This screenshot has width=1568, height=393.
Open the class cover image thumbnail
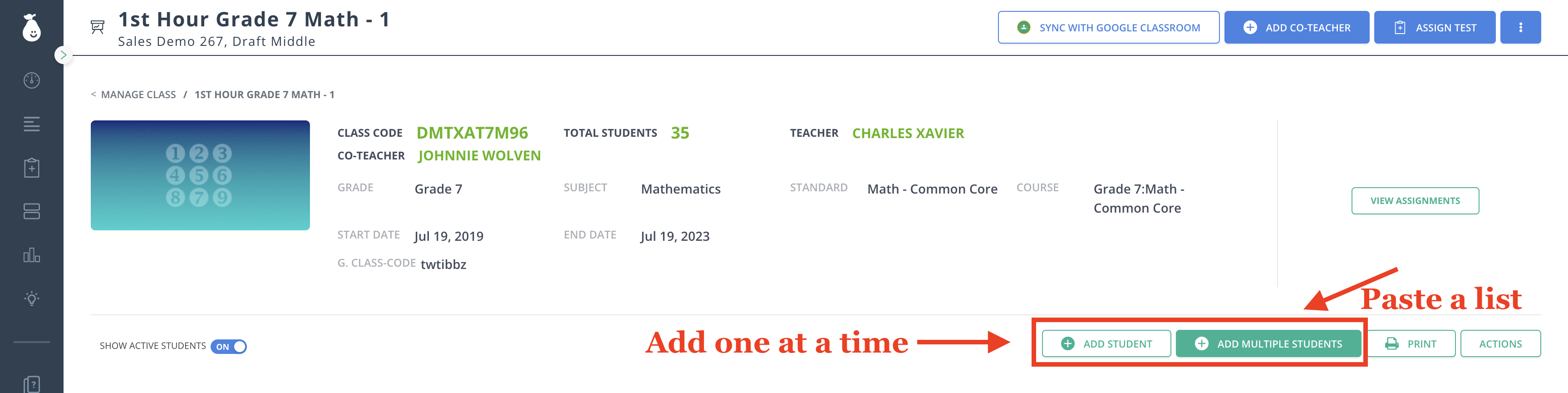pos(200,175)
